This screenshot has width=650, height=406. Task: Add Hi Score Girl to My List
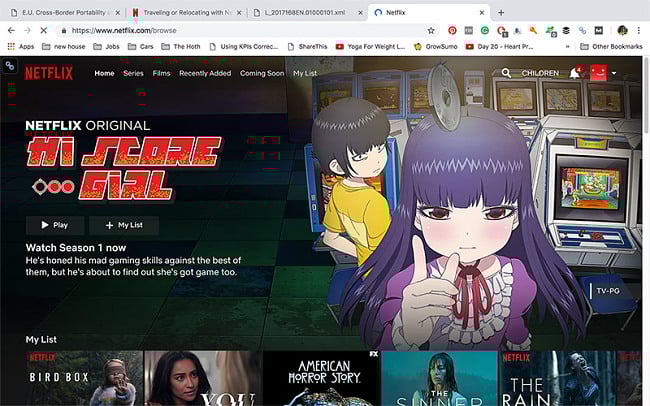124,225
